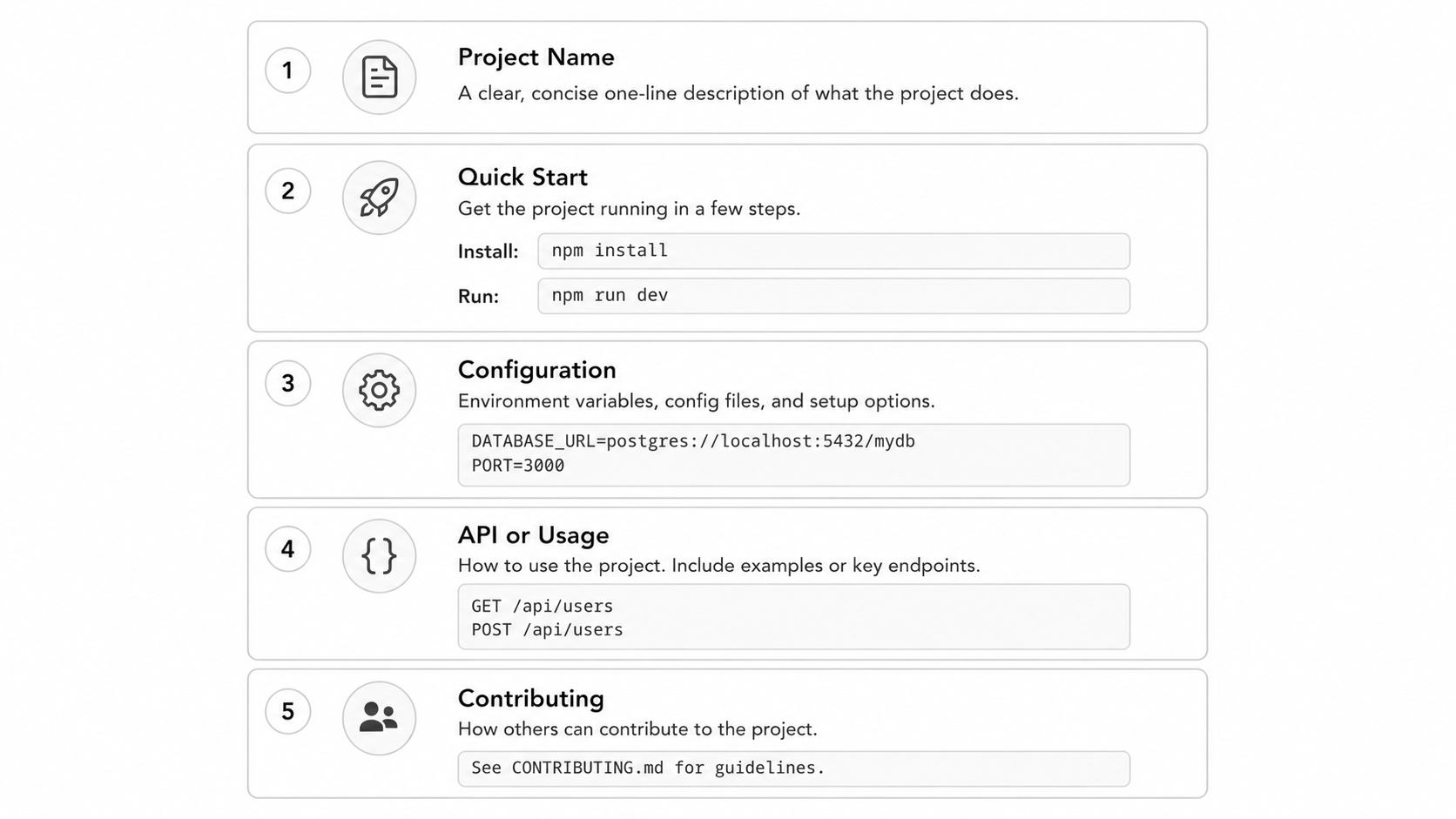Click the rocket icon for Quick Start

[x=379, y=198]
